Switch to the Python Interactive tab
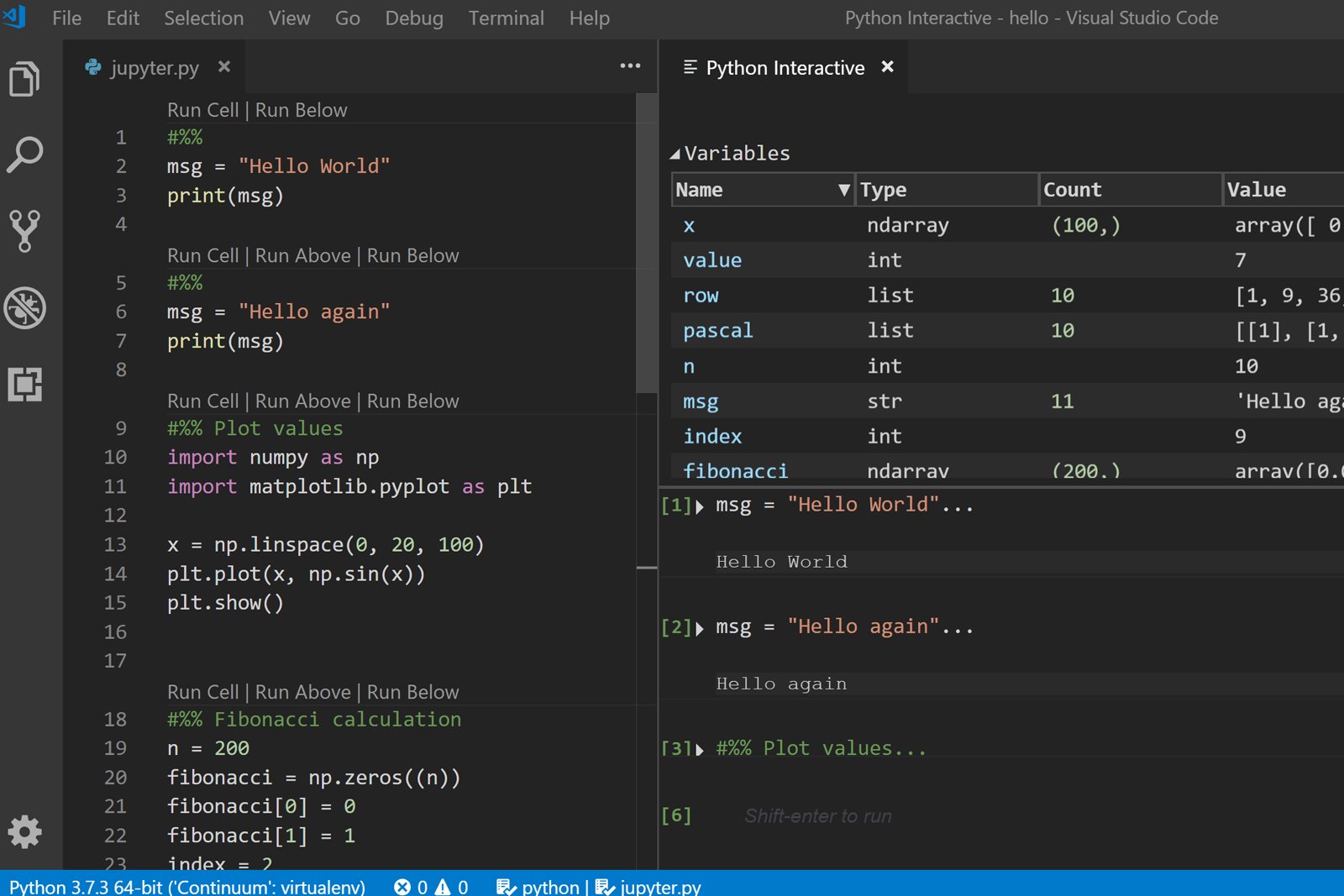The width and height of the screenshot is (1344, 896). [x=785, y=67]
